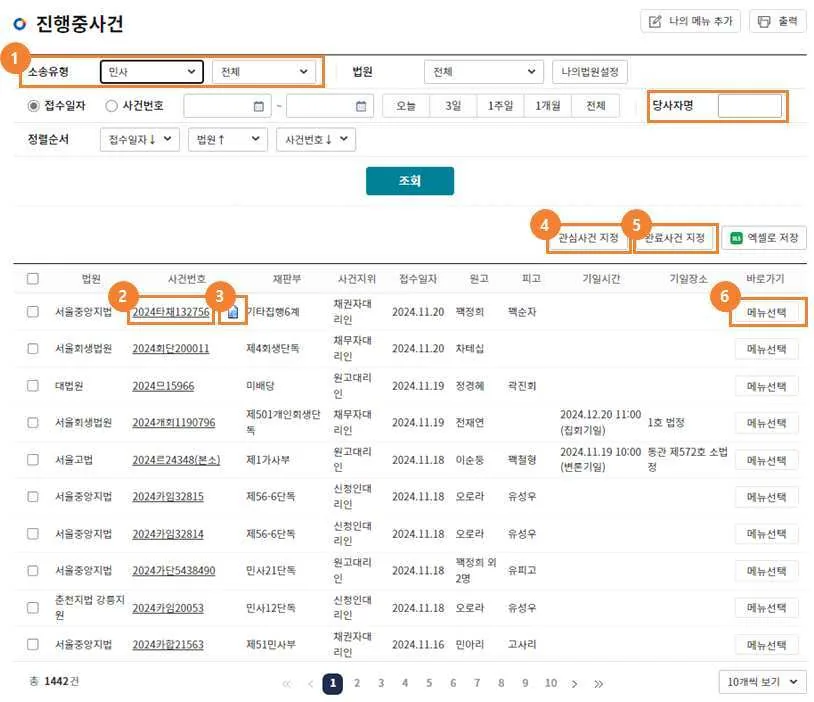
Task: Save list with 엑셀로 저장
Action: point(764,238)
